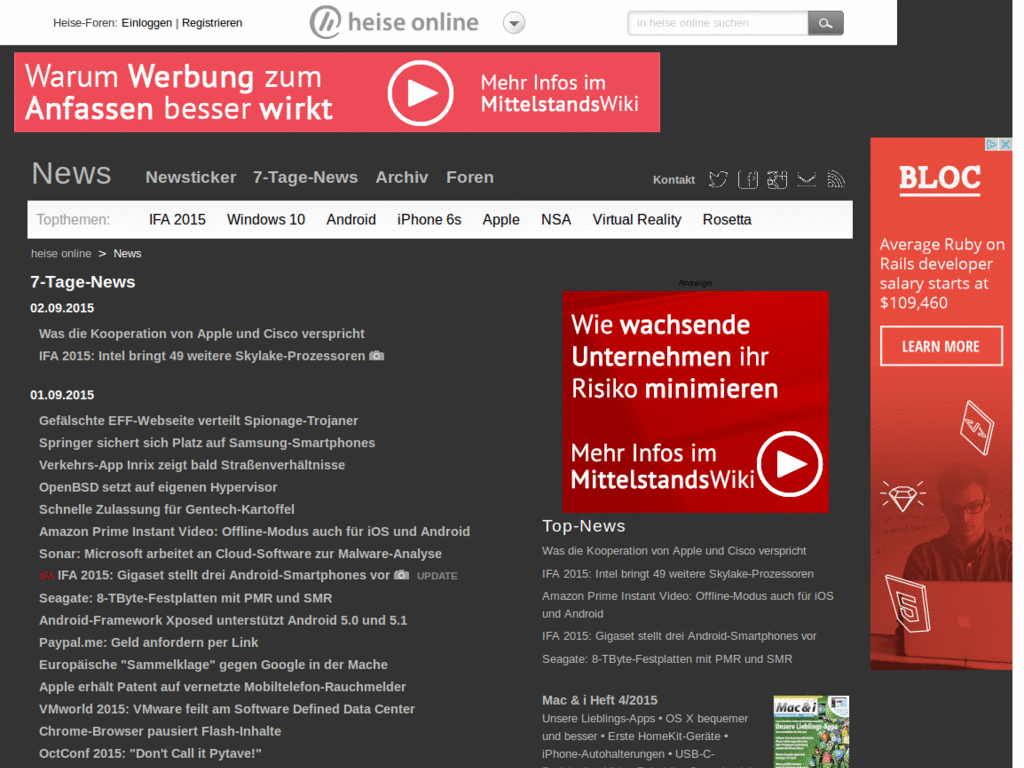The width and height of the screenshot is (1024, 768).
Task: Open 'Europäische "Sammelklage" gegen Google' article
Action: (213, 665)
